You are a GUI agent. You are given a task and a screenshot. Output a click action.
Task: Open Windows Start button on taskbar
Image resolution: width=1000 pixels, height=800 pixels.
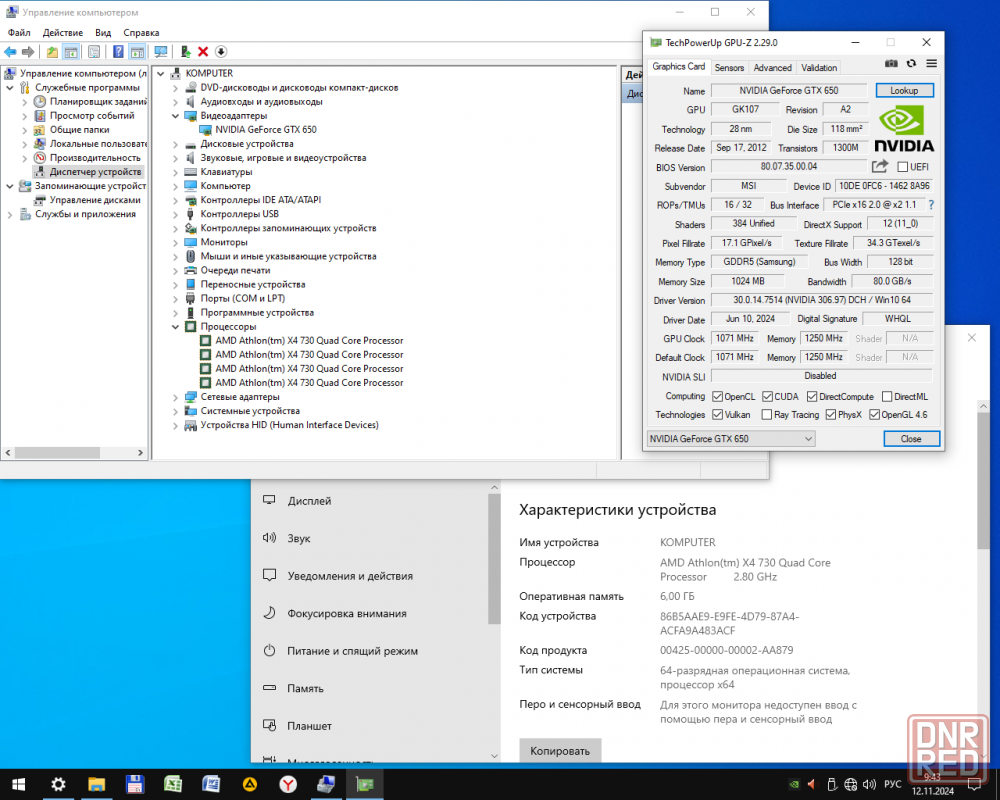pos(18,784)
